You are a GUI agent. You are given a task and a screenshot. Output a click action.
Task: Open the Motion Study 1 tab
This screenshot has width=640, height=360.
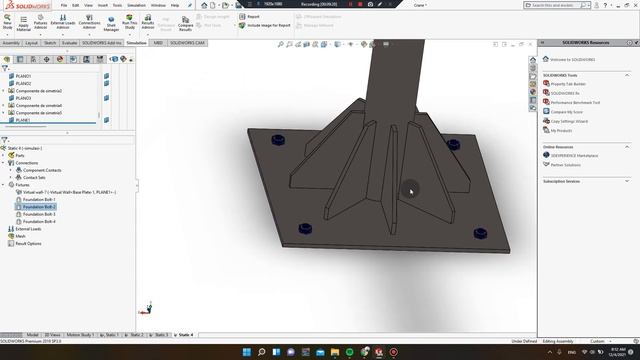(x=80, y=335)
